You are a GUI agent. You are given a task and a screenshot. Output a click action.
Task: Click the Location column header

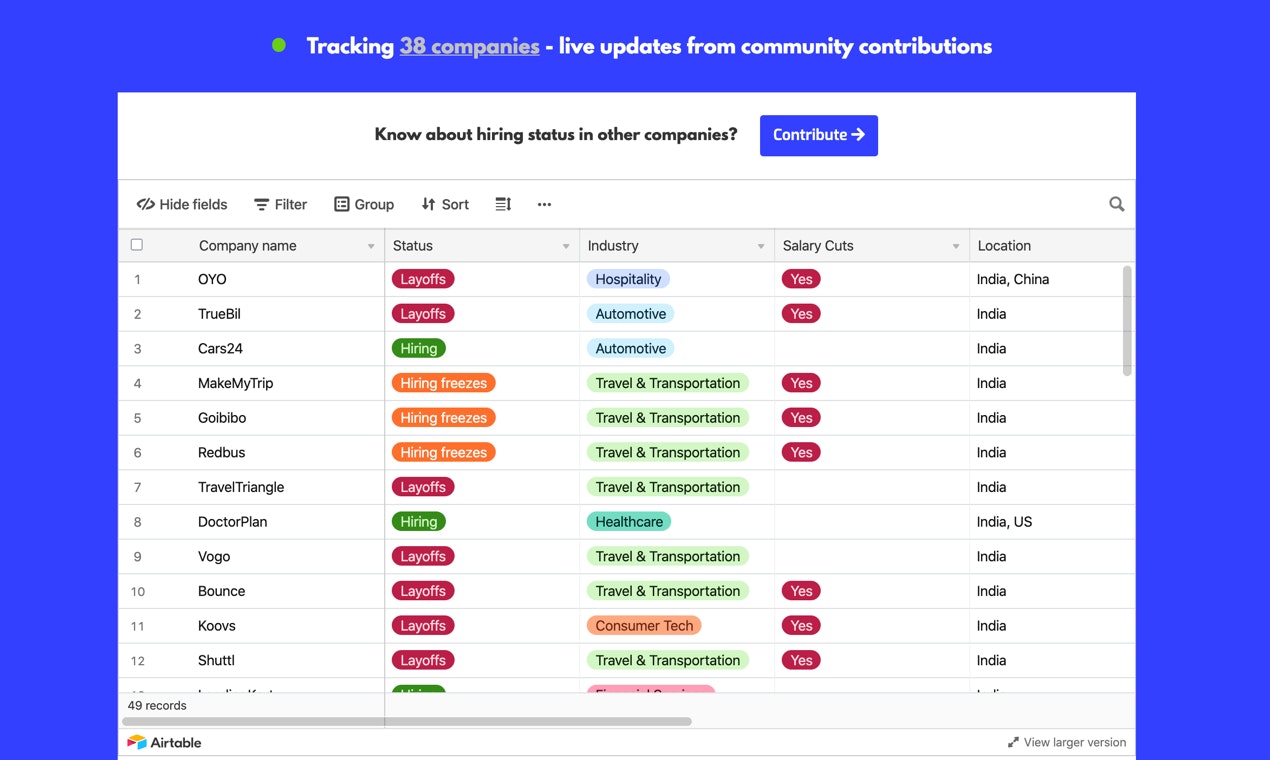pos(1052,245)
